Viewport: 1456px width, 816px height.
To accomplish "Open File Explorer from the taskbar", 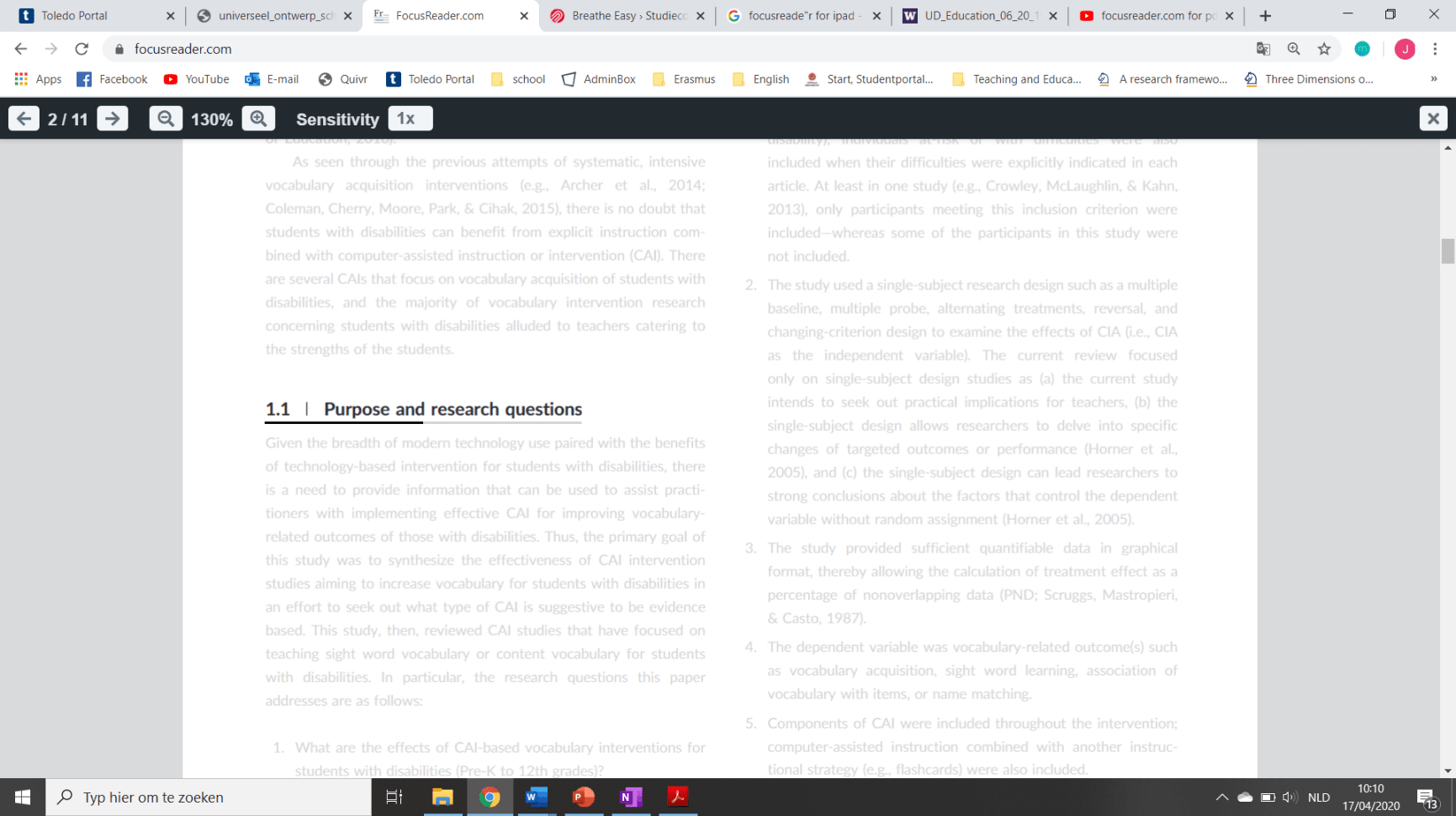I will [x=442, y=797].
